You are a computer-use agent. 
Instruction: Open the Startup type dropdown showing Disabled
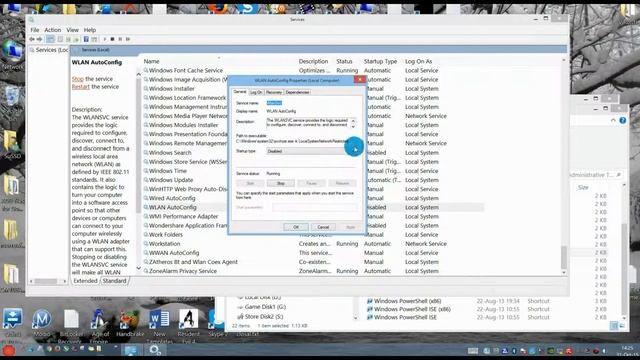pyautogui.click(x=311, y=151)
